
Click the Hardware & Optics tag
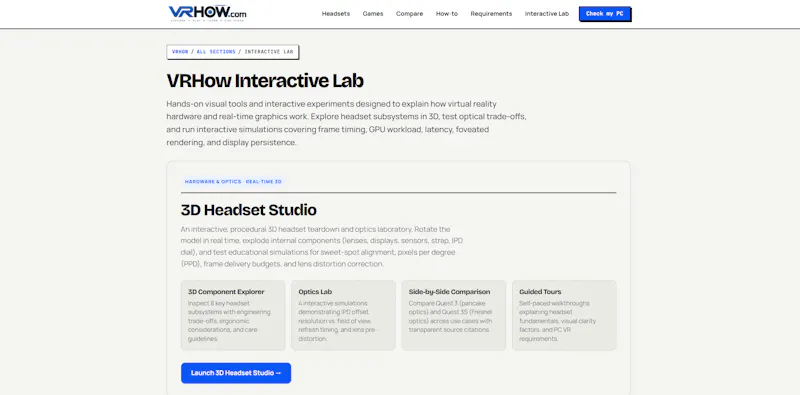(233, 182)
